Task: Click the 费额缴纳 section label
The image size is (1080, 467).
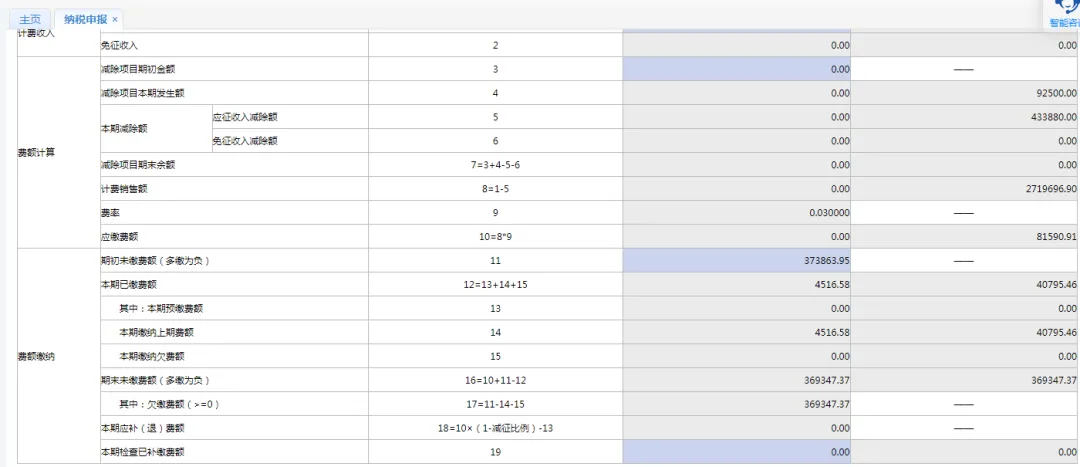Action: pos(36,356)
